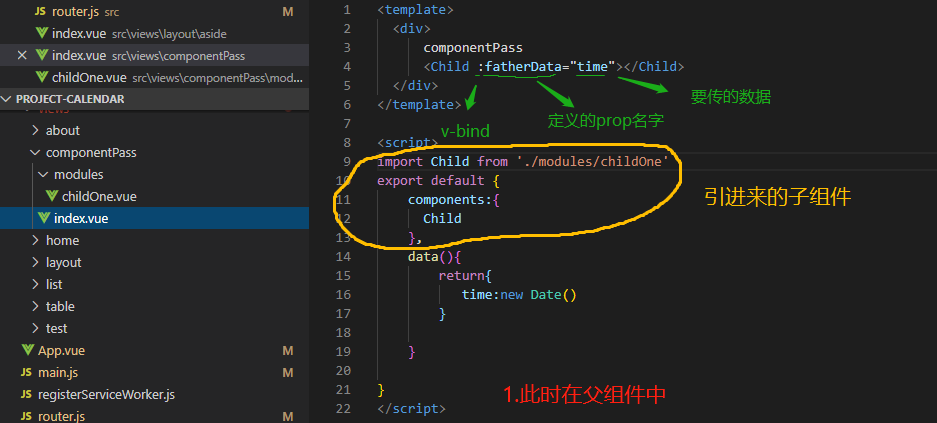Viewport: 937px width, 423px height.
Task: Click the Vue icon of the highlighted tree index.vue
Action: click(43, 218)
